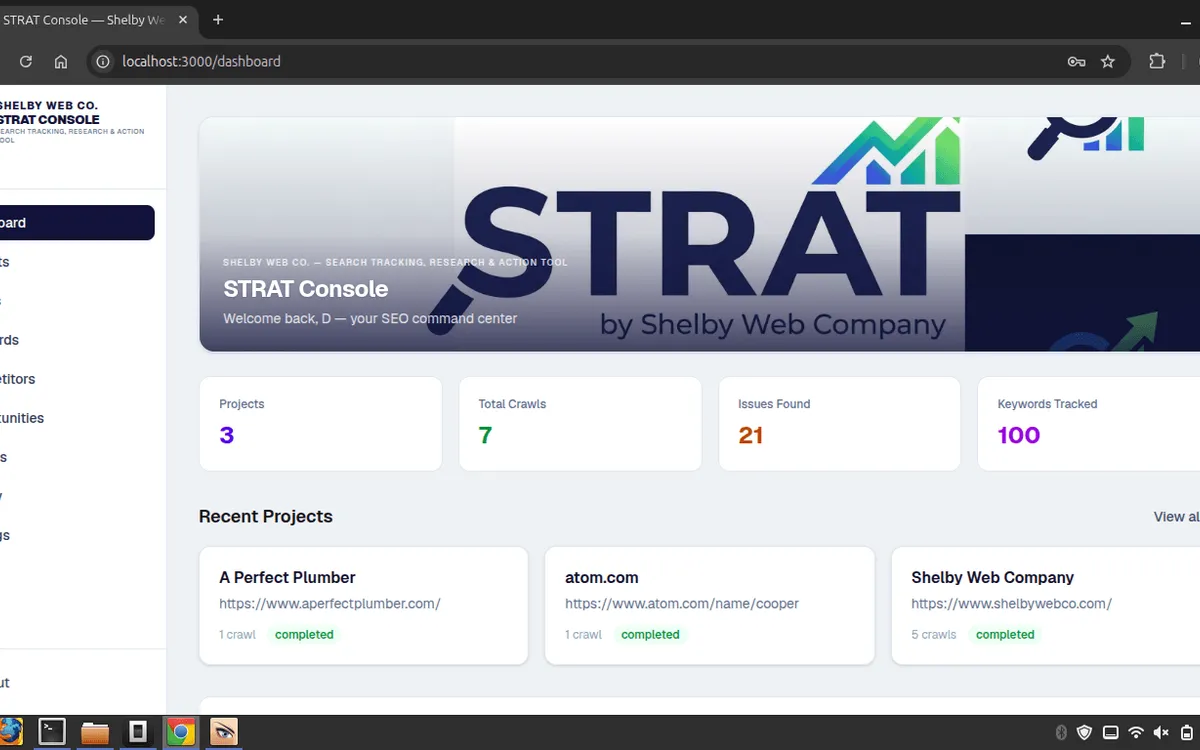Click the STRAT Console banner heading
The height and width of the screenshot is (750, 1200).
306,289
